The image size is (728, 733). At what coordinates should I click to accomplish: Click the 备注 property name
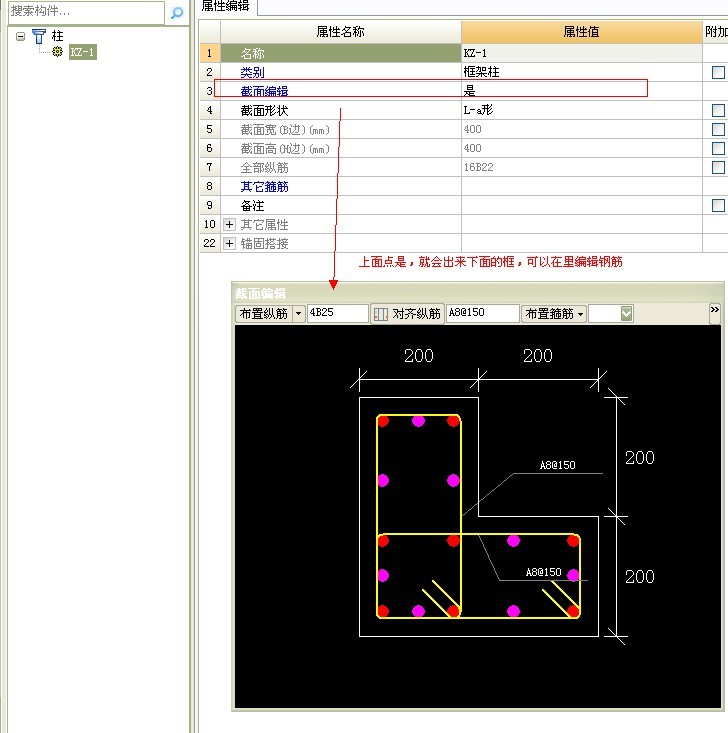[x=252, y=206]
